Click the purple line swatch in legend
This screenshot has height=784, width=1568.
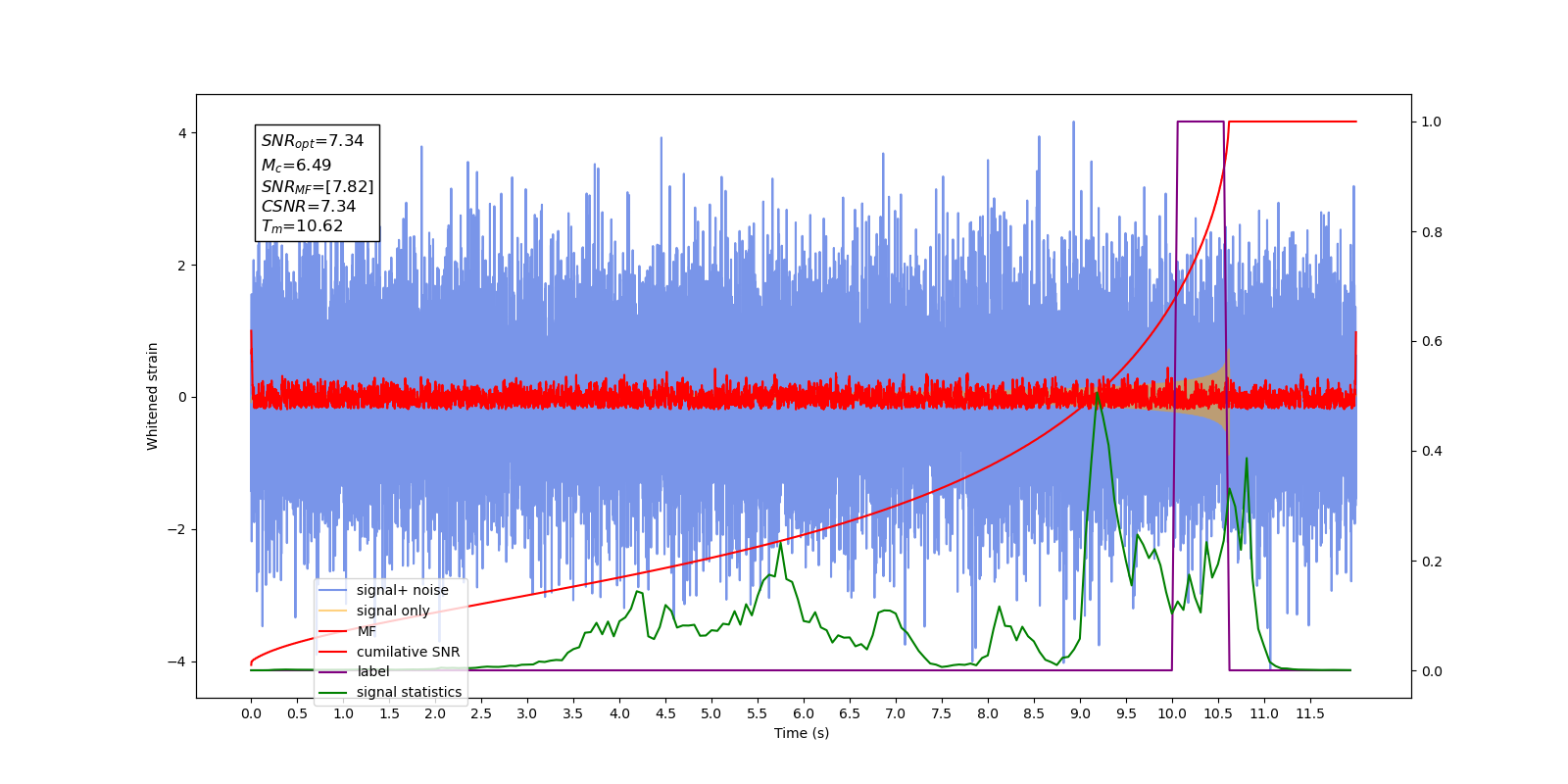(x=333, y=671)
